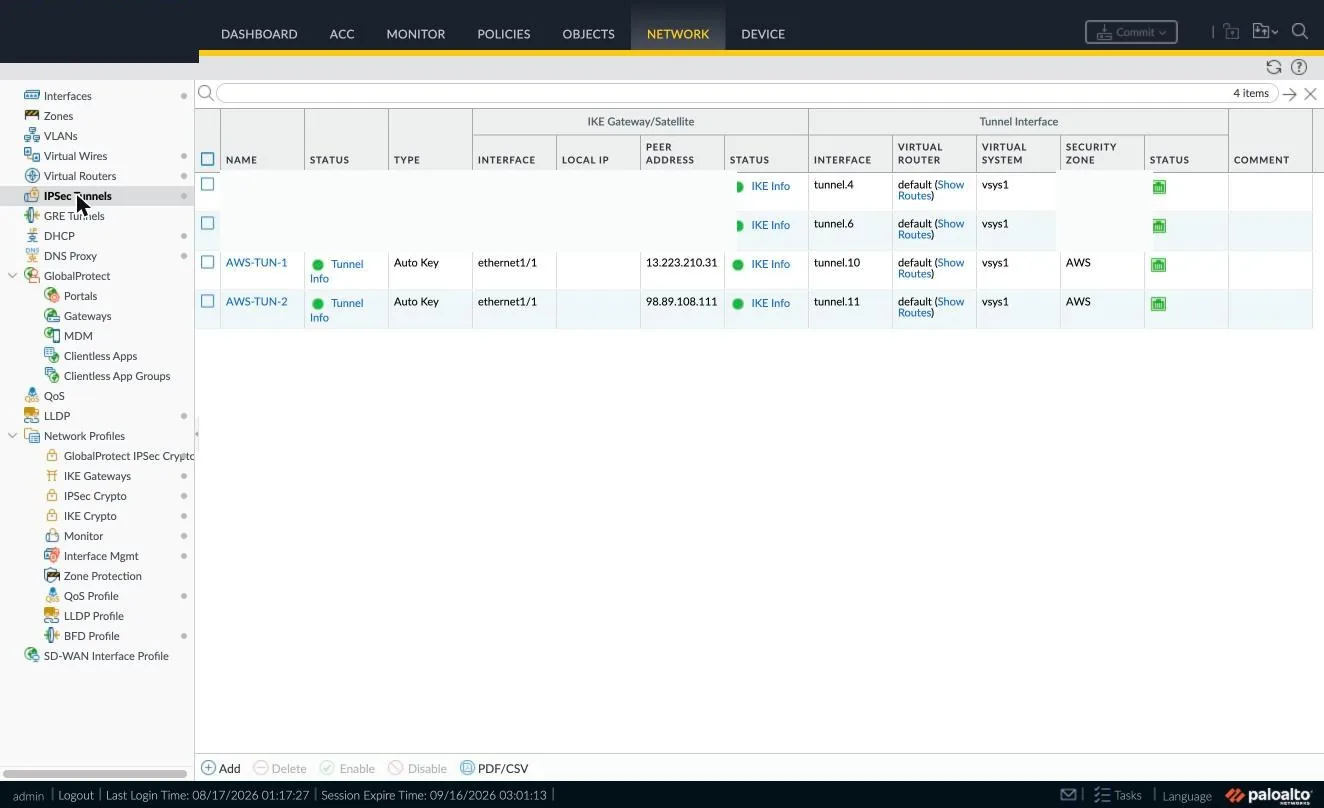Click the Logout link
Image resolution: width=1324 pixels, height=808 pixels.
[76, 795]
